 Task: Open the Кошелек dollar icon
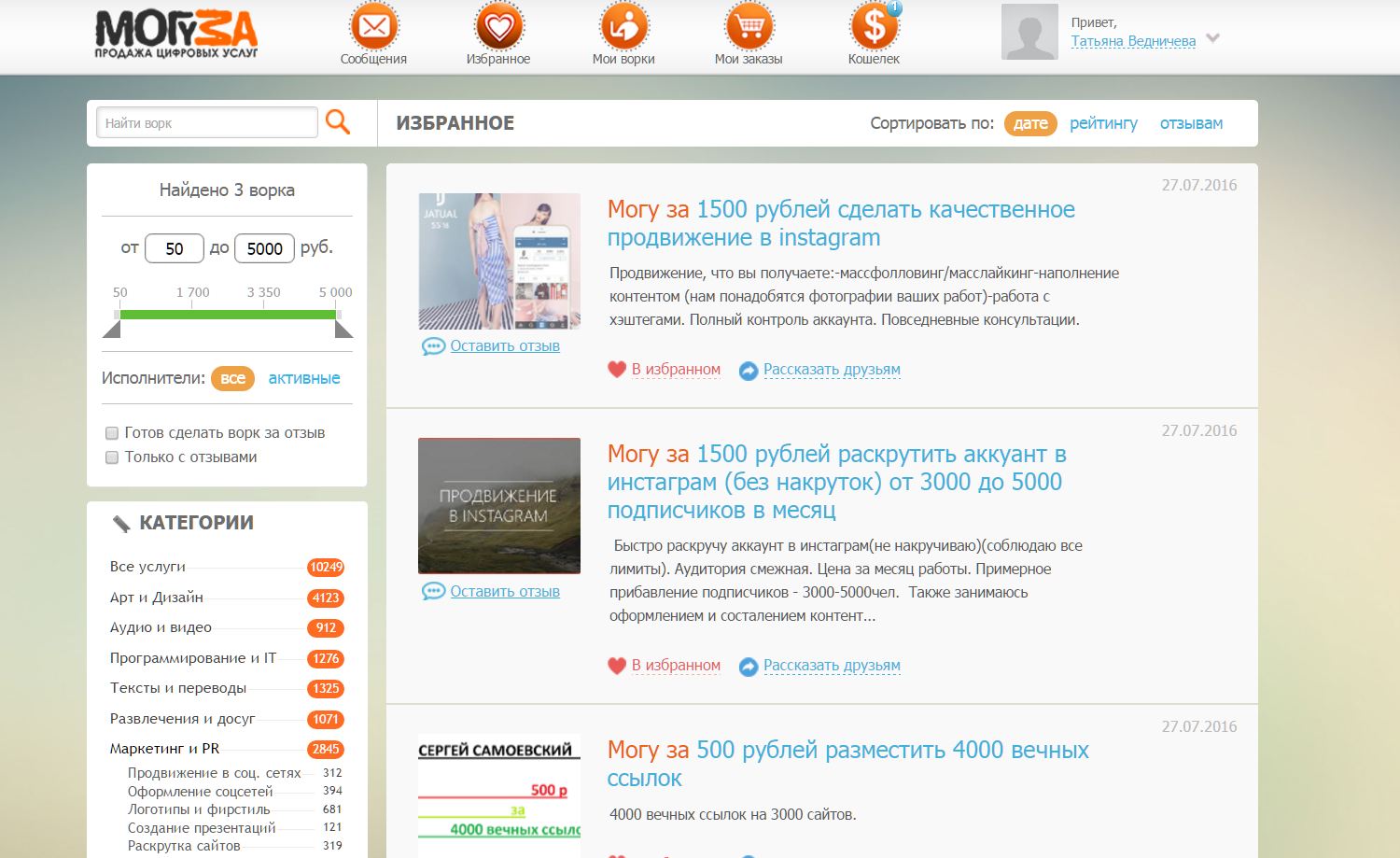[x=874, y=26]
